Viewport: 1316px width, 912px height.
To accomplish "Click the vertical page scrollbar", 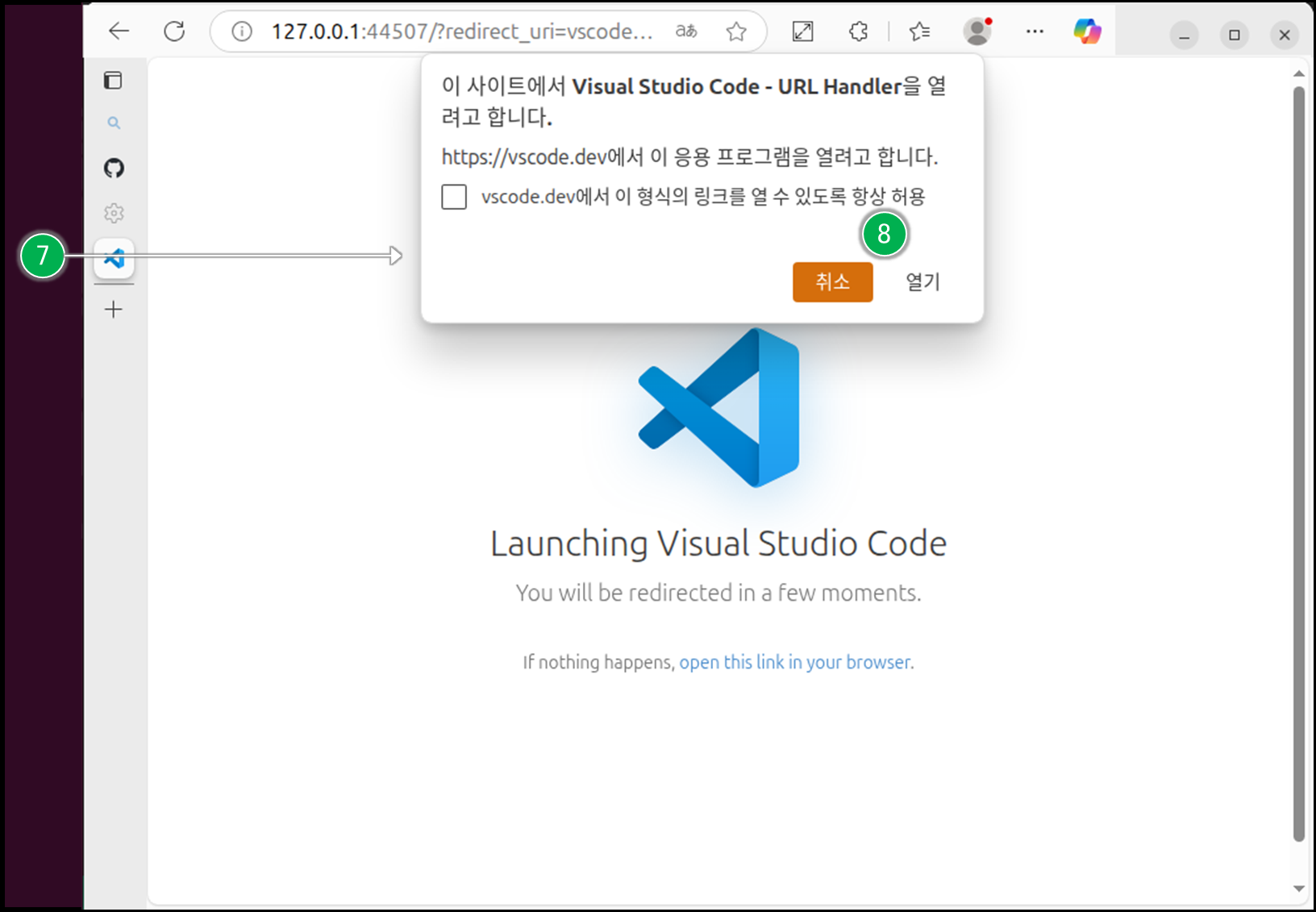I will point(1298,464).
